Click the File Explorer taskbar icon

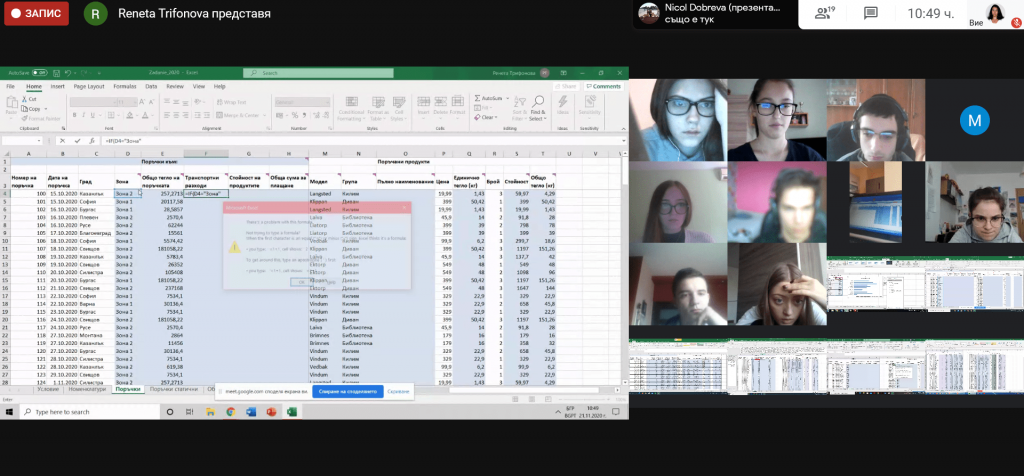(x=210, y=412)
